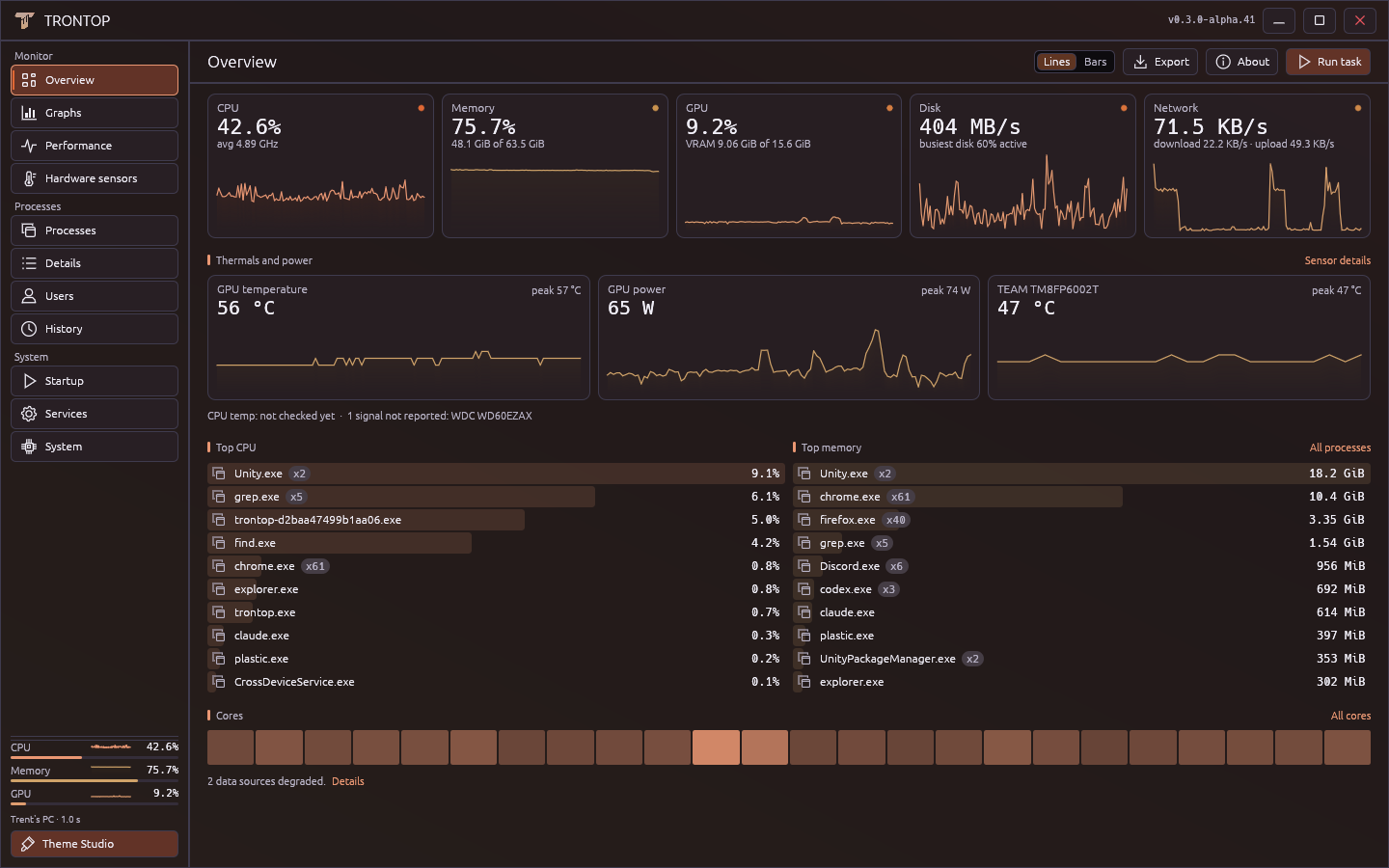Switch chart style to Bars
The image size is (1389, 868).
(1095, 62)
